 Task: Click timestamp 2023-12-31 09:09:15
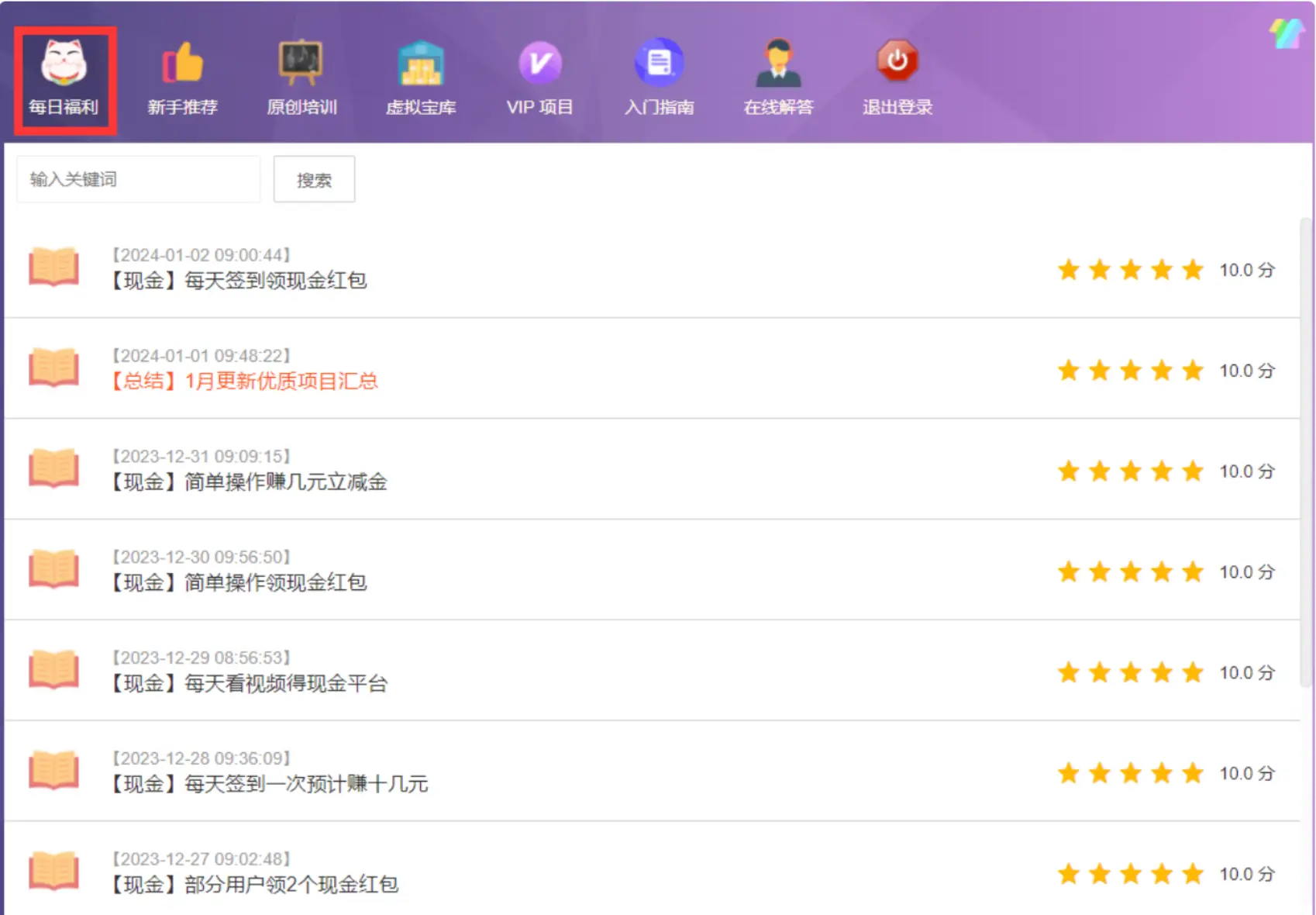(x=202, y=457)
